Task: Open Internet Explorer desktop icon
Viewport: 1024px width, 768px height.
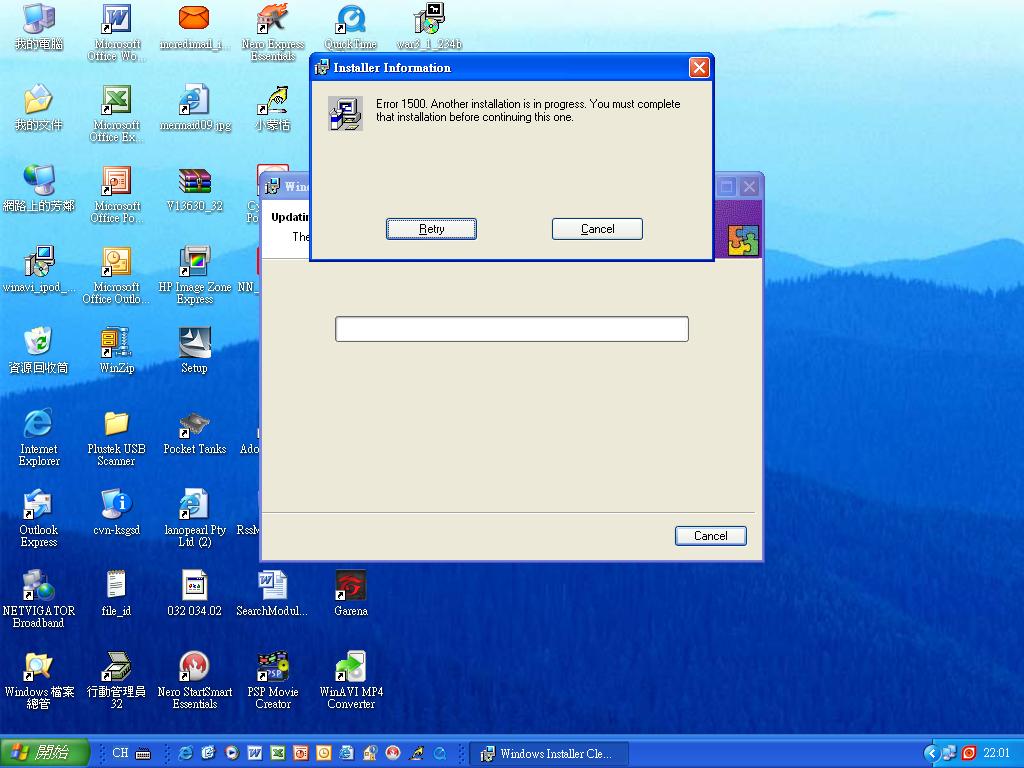Action: pos(39,438)
